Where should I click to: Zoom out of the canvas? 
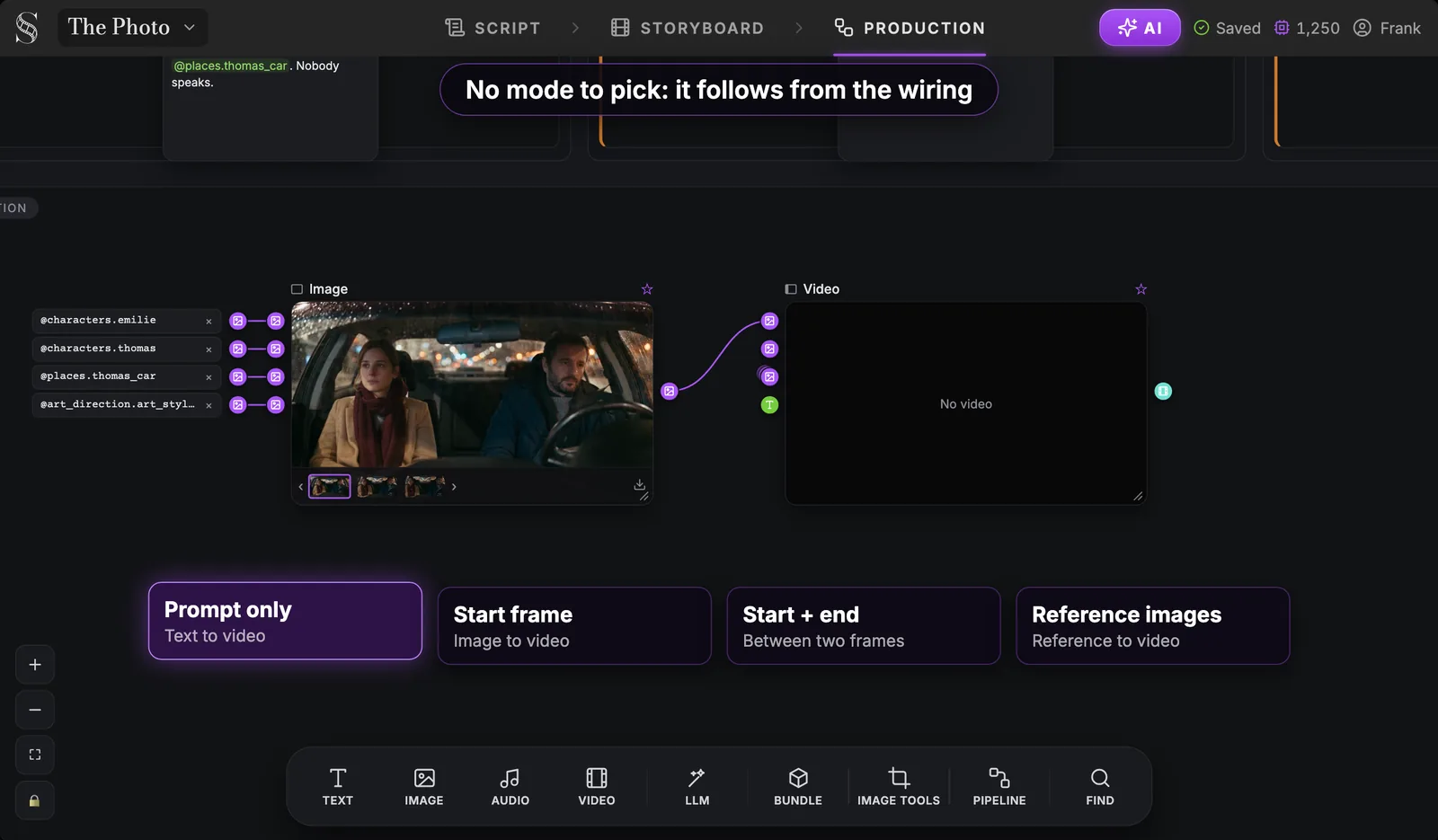[35, 710]
